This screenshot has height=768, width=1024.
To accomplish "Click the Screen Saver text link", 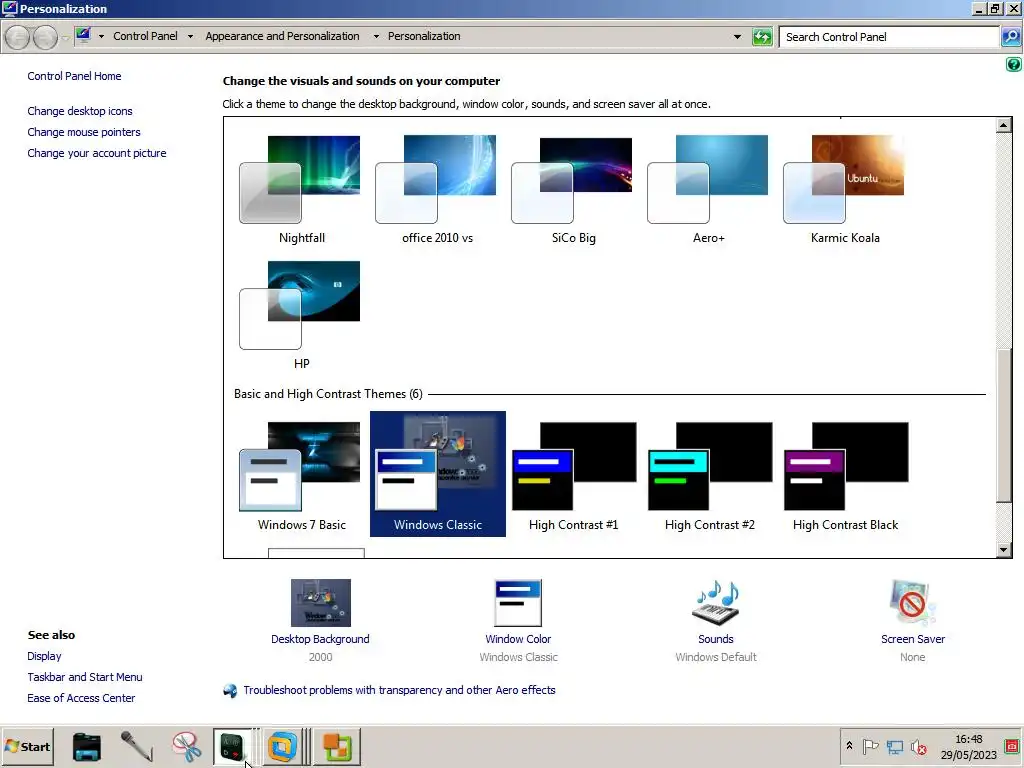I will [x=912, y=639].
